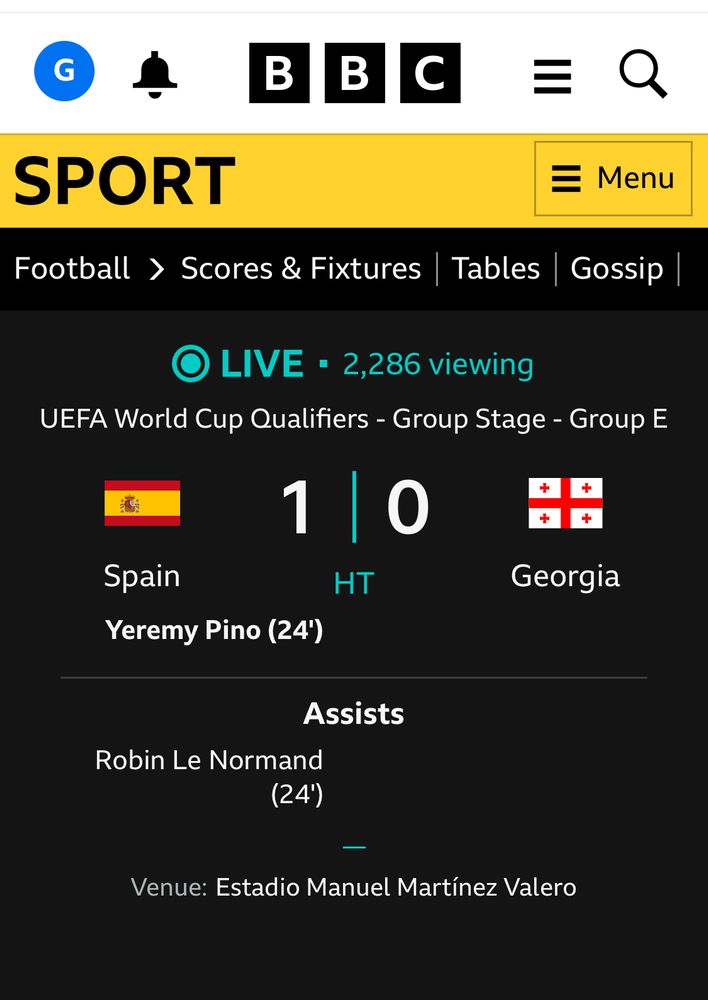This screenshot has width=708, height=1000.
Task: Open the Scores & Fixtures tab
Action: [301, 268]
